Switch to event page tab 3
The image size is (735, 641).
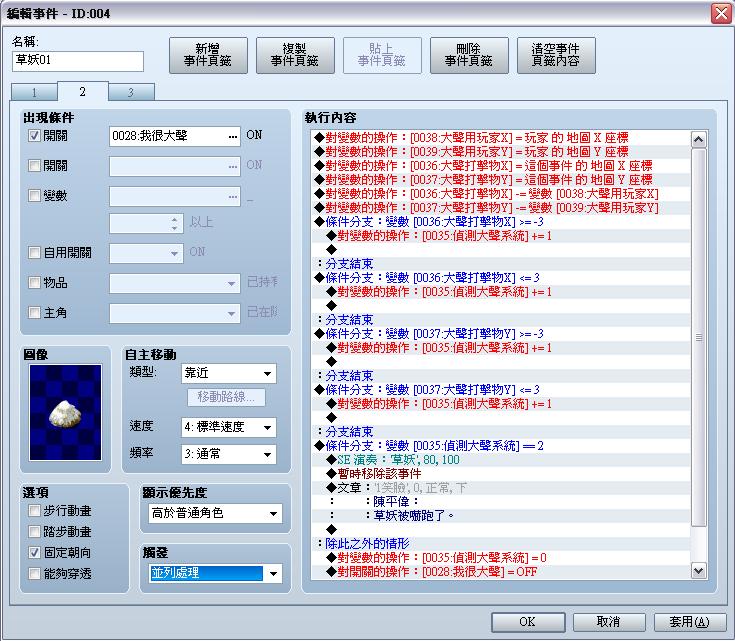[x=131, y=92]
